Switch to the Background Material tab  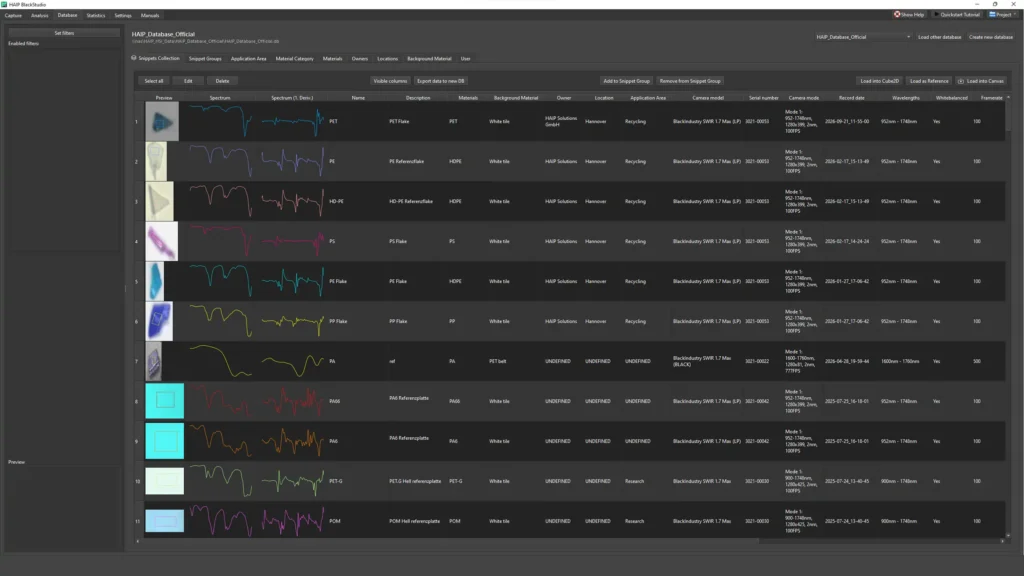tap(429, 59)
